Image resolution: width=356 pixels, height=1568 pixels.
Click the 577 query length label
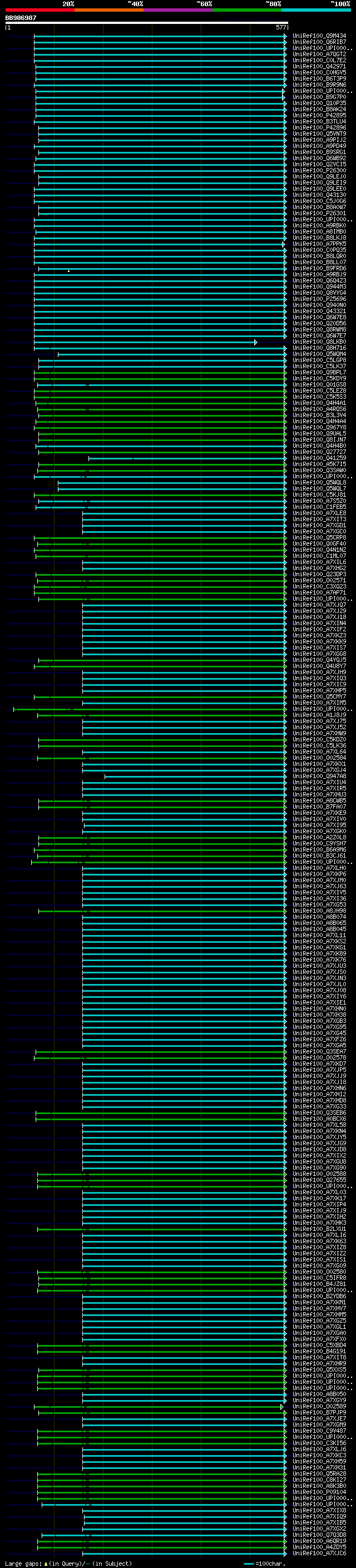pos(280,27)
